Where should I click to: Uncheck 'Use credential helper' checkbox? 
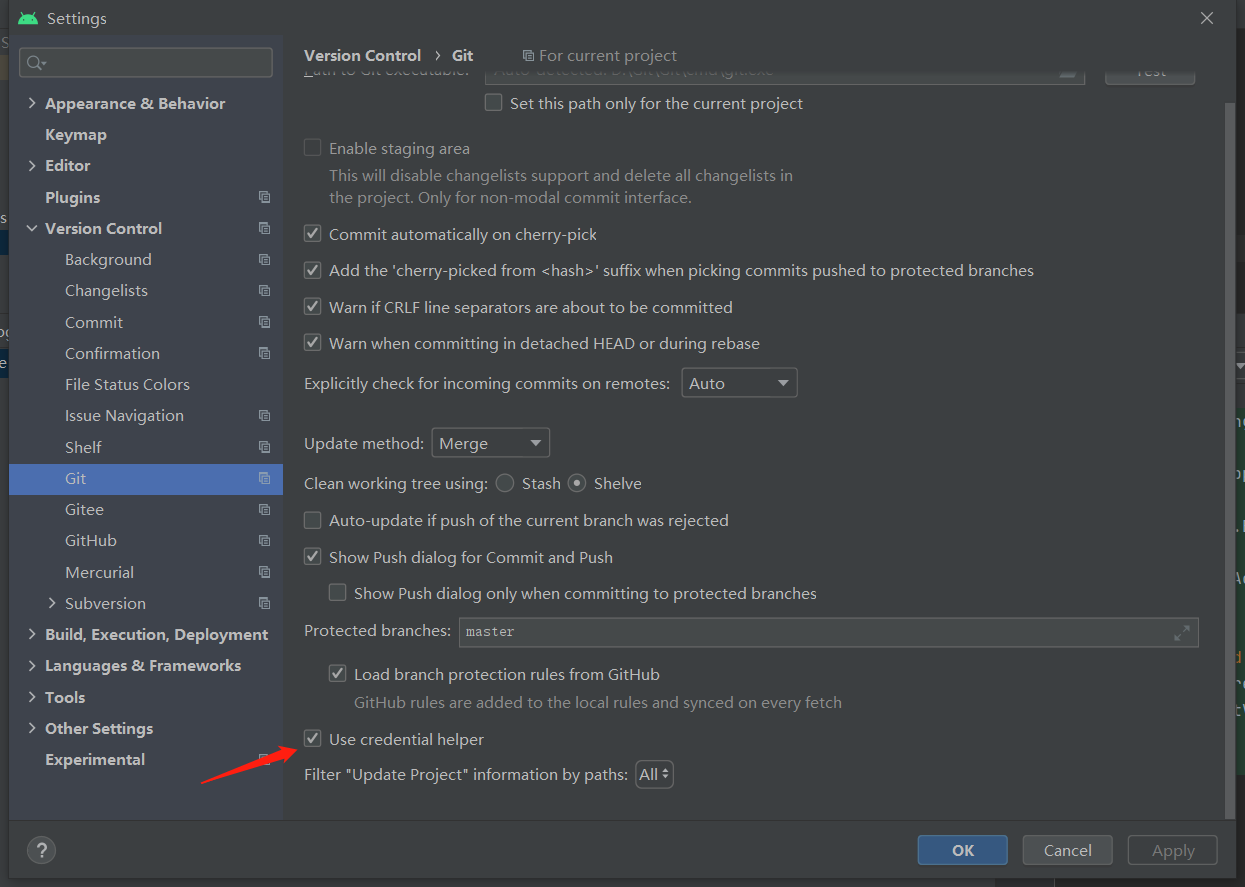313,739
